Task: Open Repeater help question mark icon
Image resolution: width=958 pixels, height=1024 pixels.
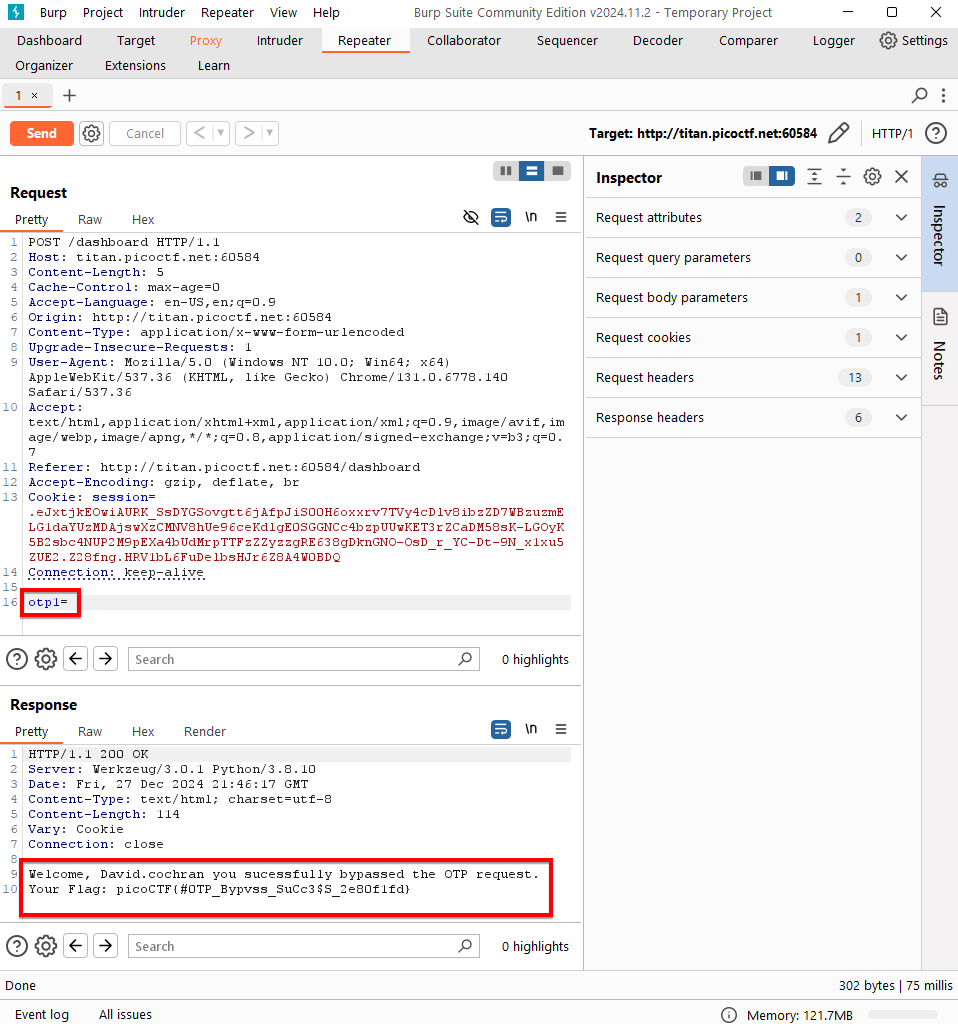Action: (x=936, y=133)
